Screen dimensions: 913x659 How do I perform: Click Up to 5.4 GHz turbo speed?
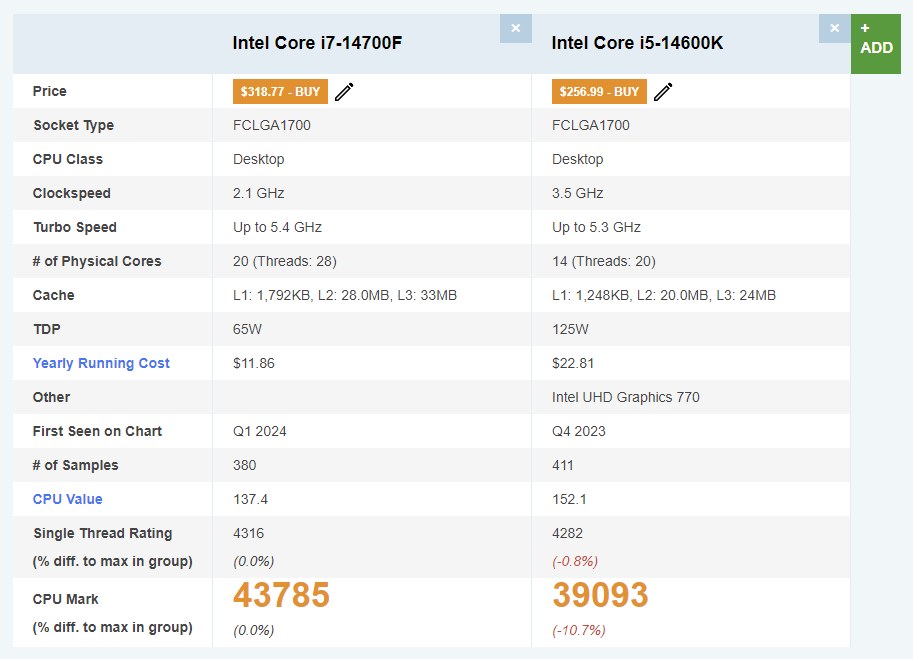pos(277,227)
